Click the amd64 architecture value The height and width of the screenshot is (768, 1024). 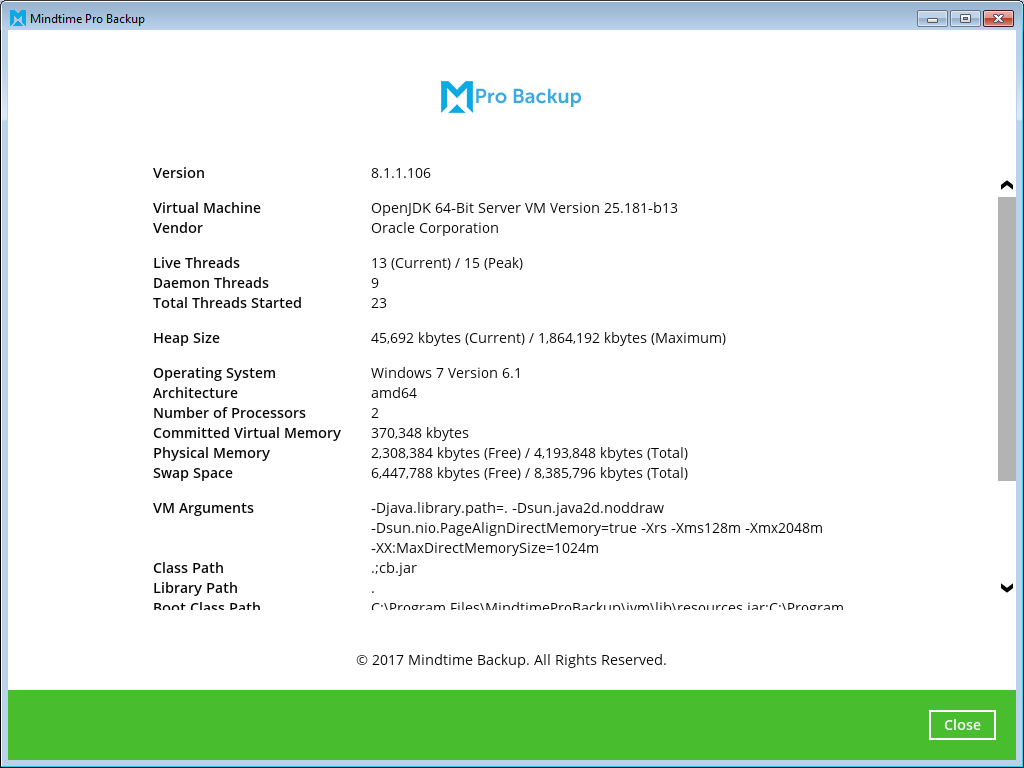tap(393, 393)
